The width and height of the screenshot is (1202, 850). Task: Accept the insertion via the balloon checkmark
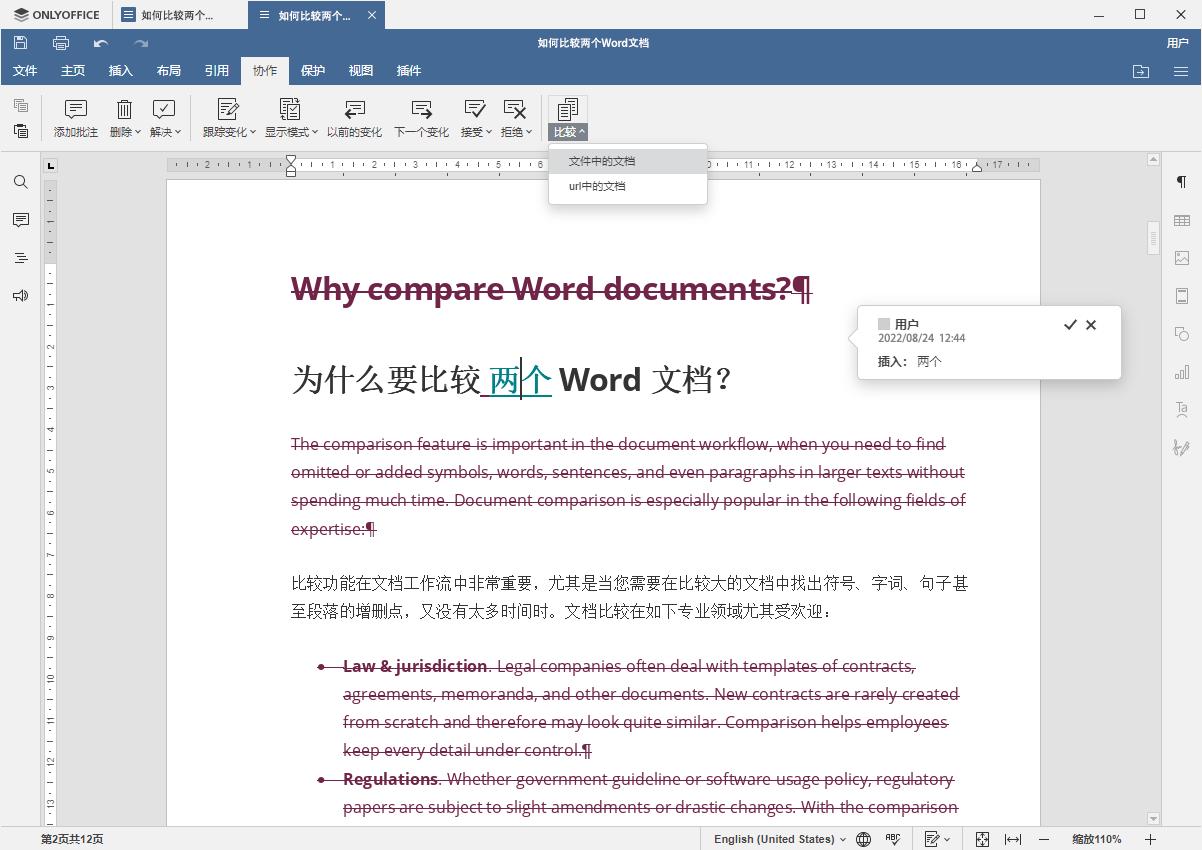(1070, 324)
